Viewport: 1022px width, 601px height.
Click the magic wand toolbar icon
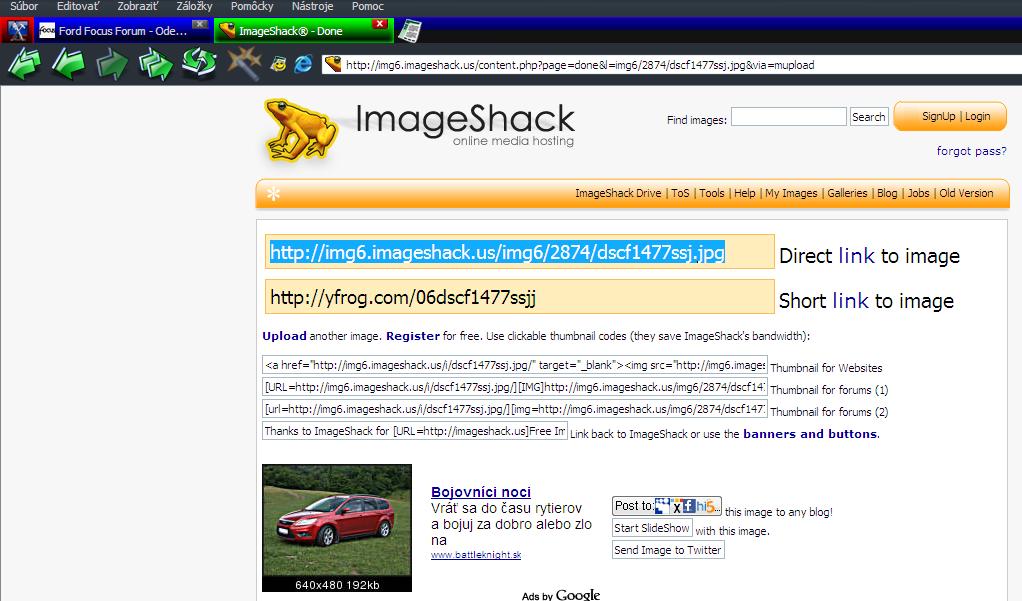pos(243,64)
